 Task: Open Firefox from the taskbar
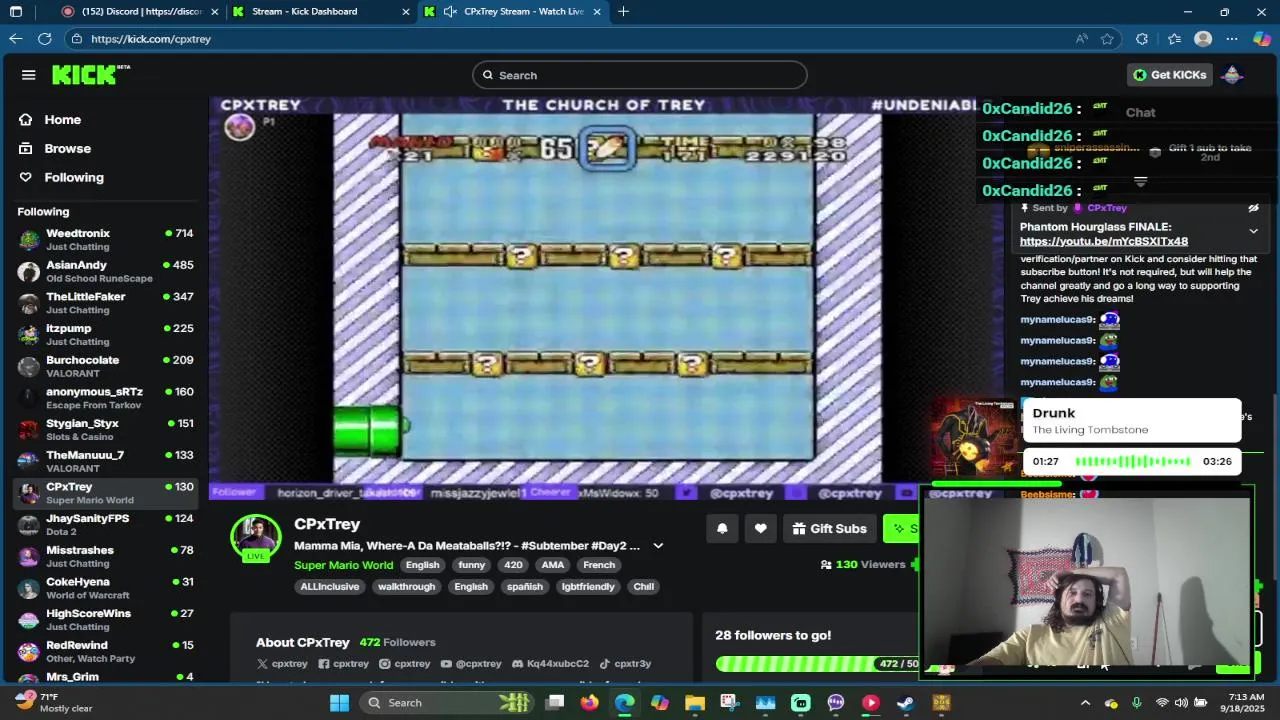pyautogui.click(x=590, y=703)
